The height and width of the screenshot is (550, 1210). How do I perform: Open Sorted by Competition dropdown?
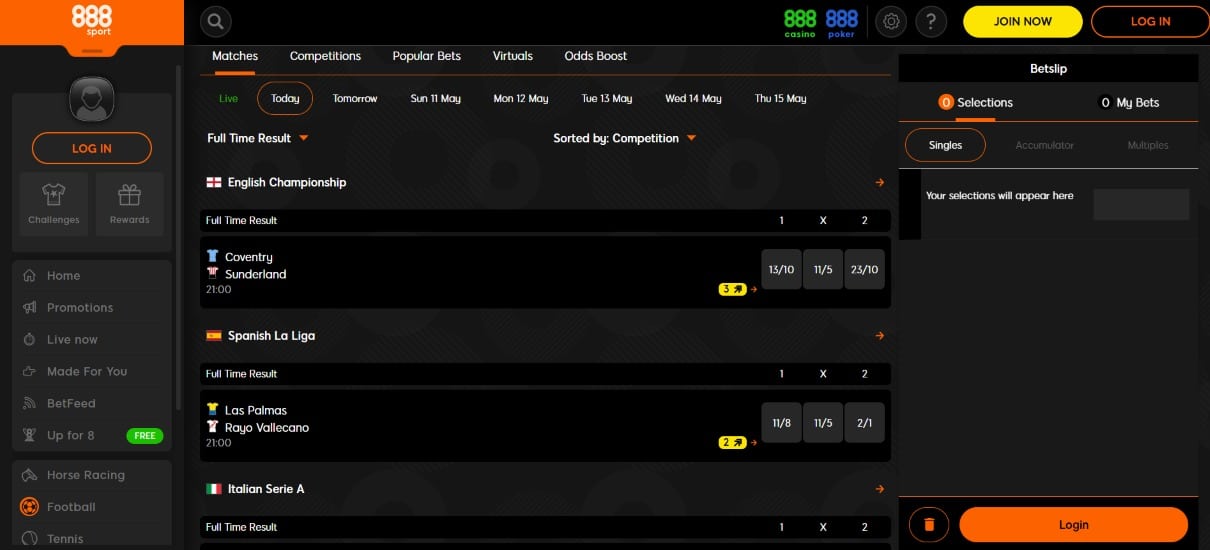click(624, 138)
